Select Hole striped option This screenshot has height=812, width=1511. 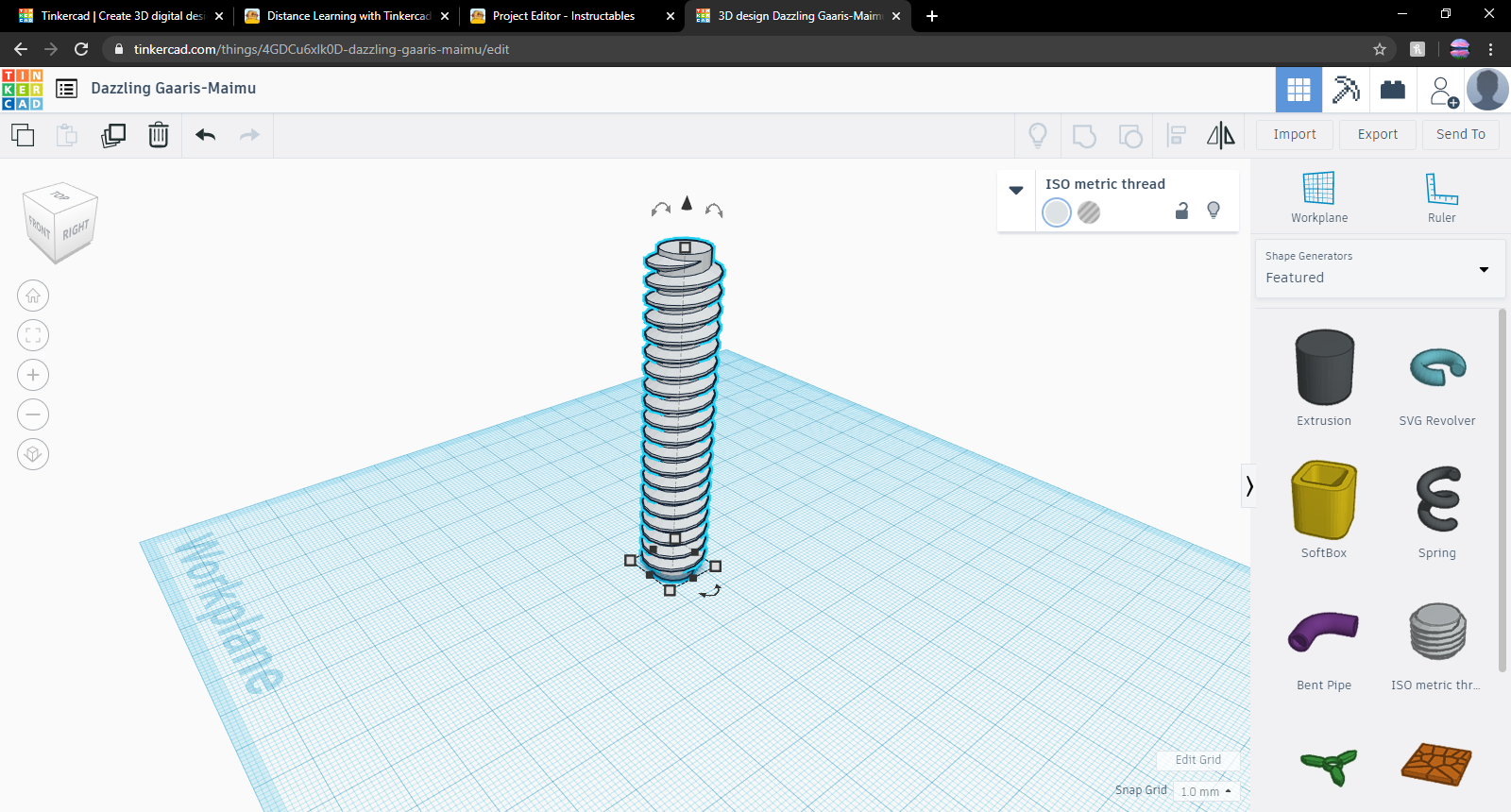[1089, 212]
